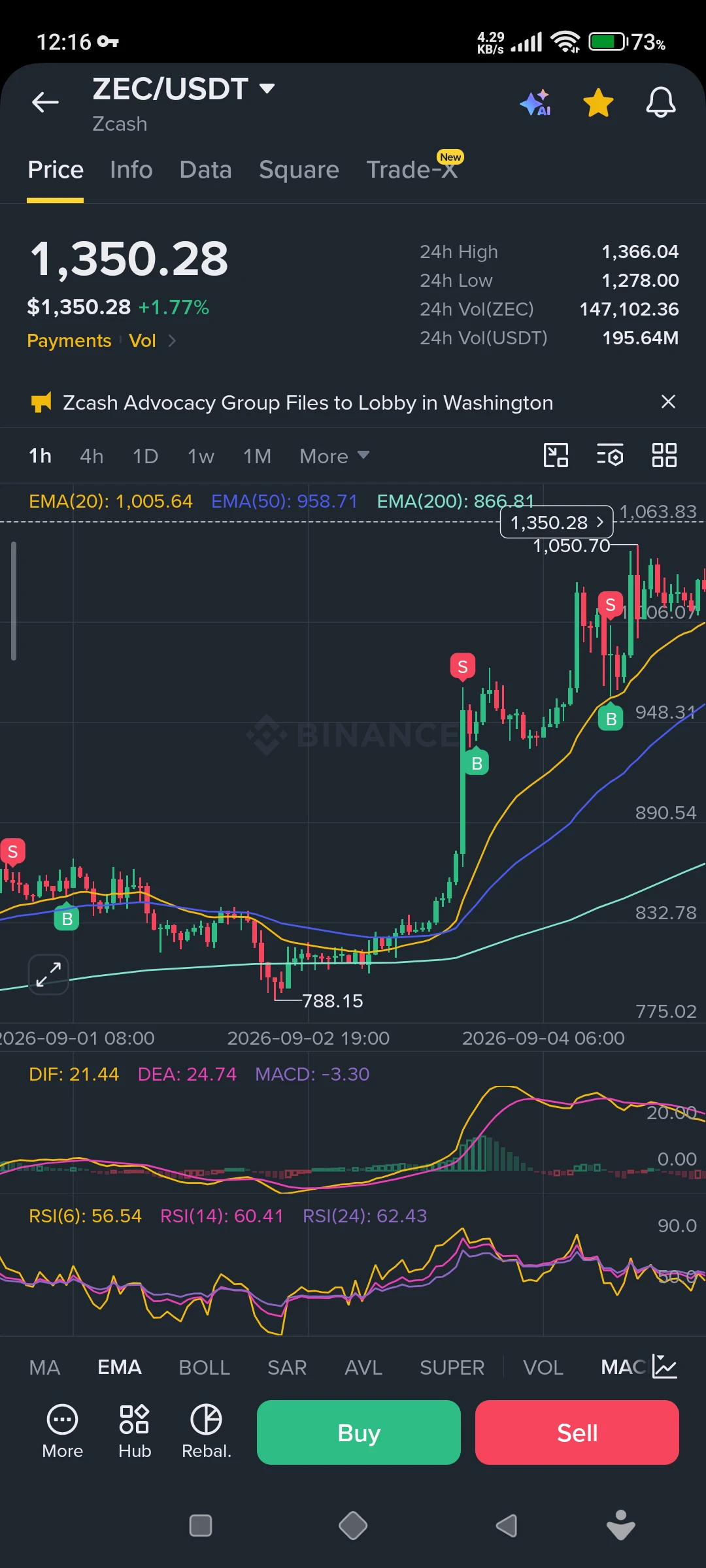This screenshot has width=706, height=1568.
Task: Select the EMA indicator
Action: [x=120, y=1367]
